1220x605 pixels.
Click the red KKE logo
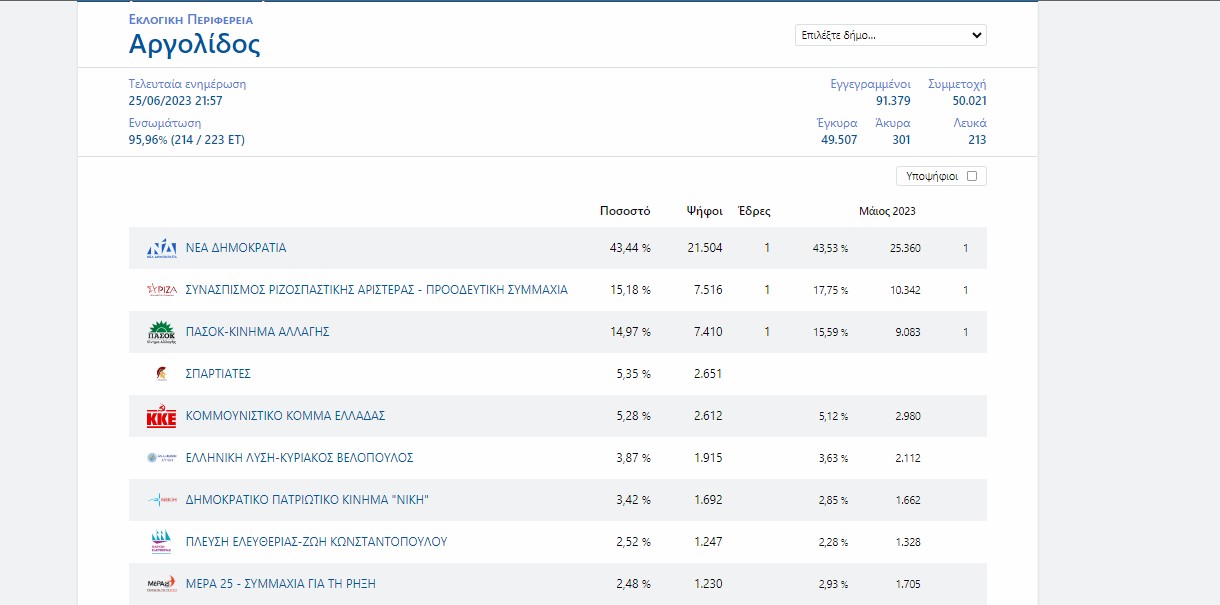point(161,416)
